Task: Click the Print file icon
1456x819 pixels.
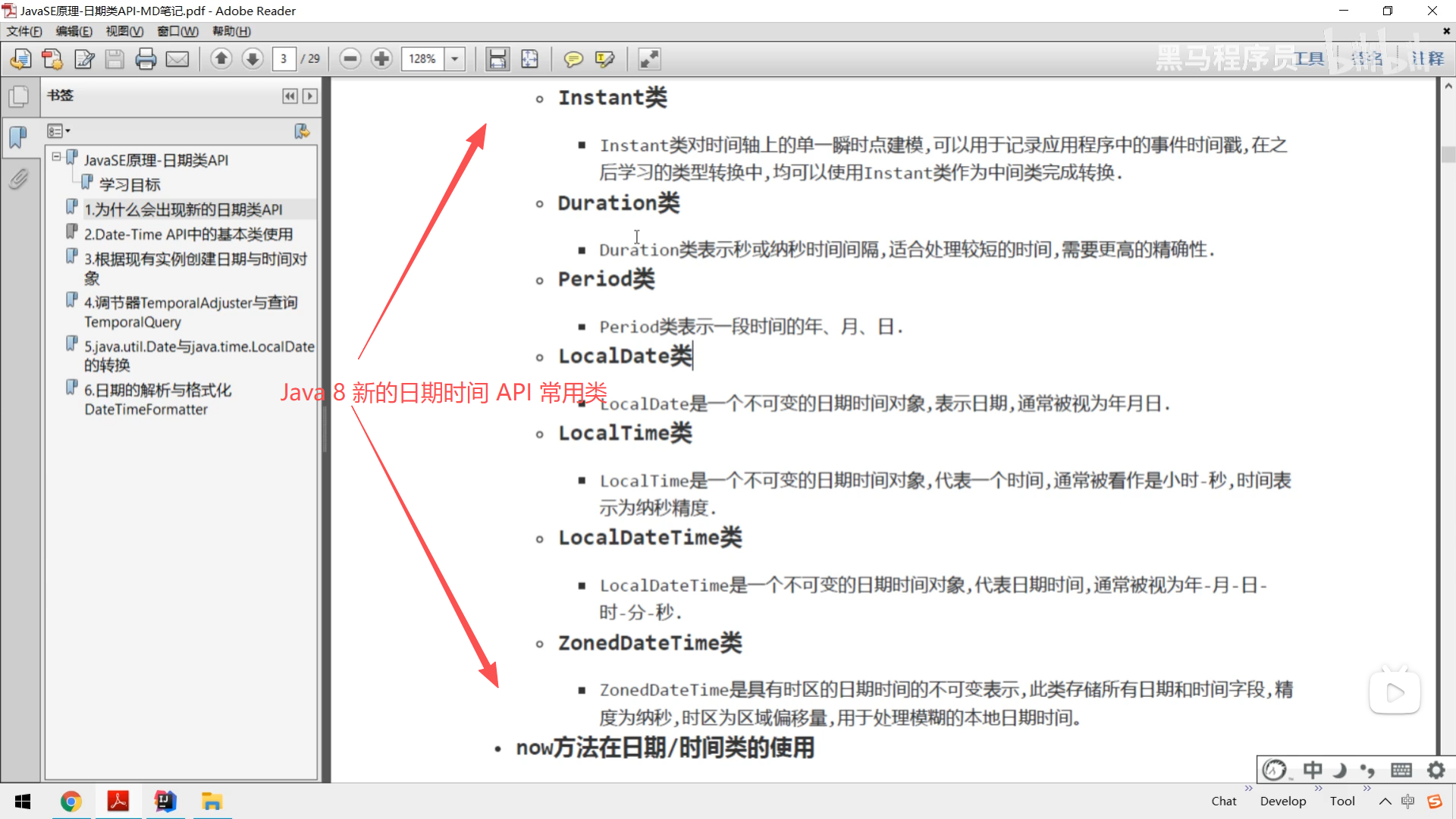Action: [x=146, y=59]
